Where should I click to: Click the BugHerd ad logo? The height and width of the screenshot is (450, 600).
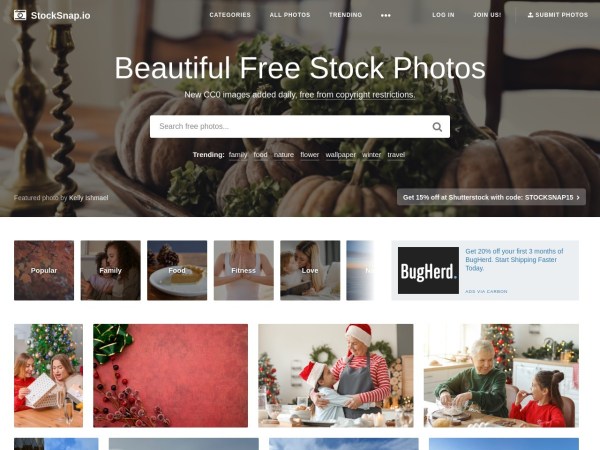point(428,271)
